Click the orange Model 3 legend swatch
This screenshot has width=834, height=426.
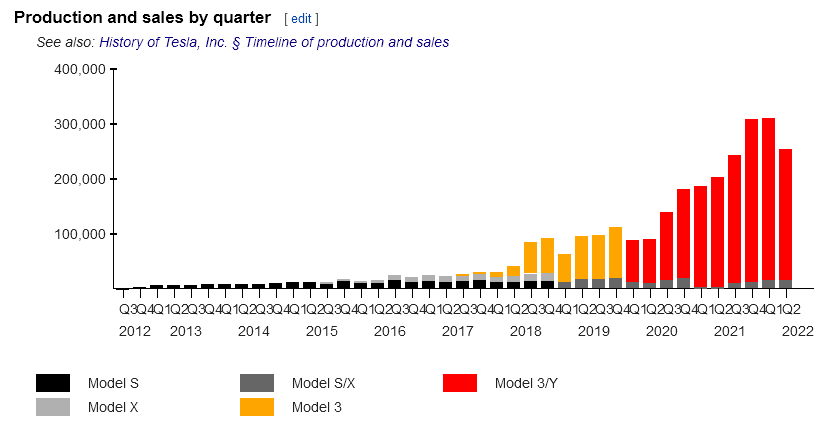pos(257,407)
